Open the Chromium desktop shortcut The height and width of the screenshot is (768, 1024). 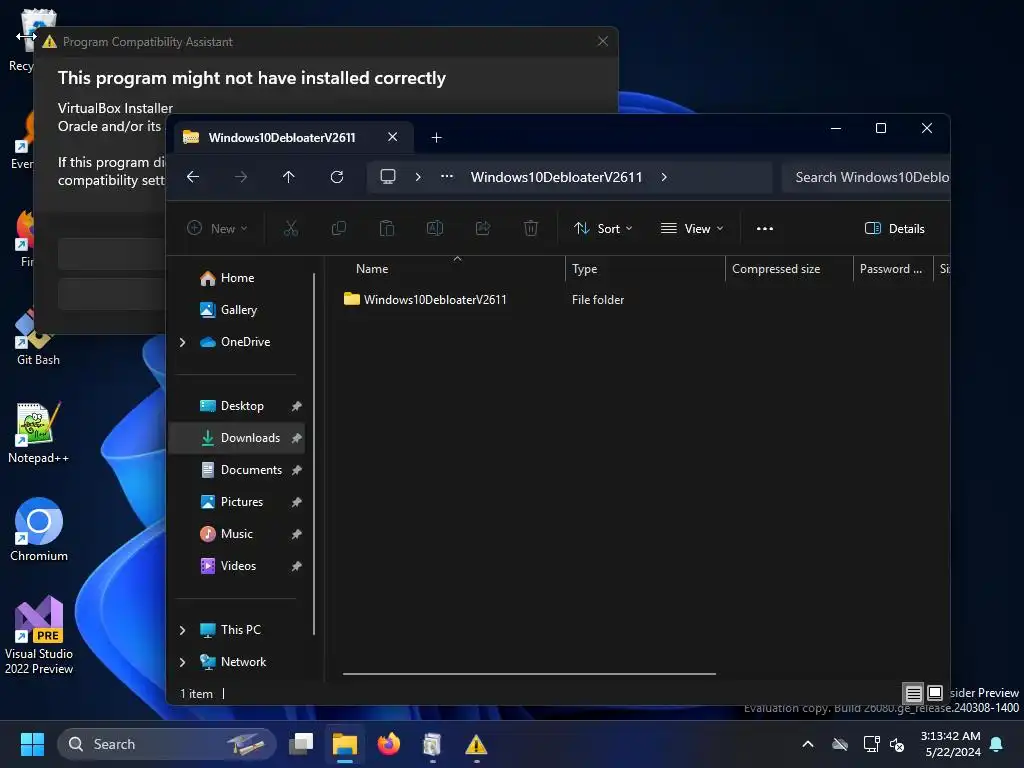[39, 530]
